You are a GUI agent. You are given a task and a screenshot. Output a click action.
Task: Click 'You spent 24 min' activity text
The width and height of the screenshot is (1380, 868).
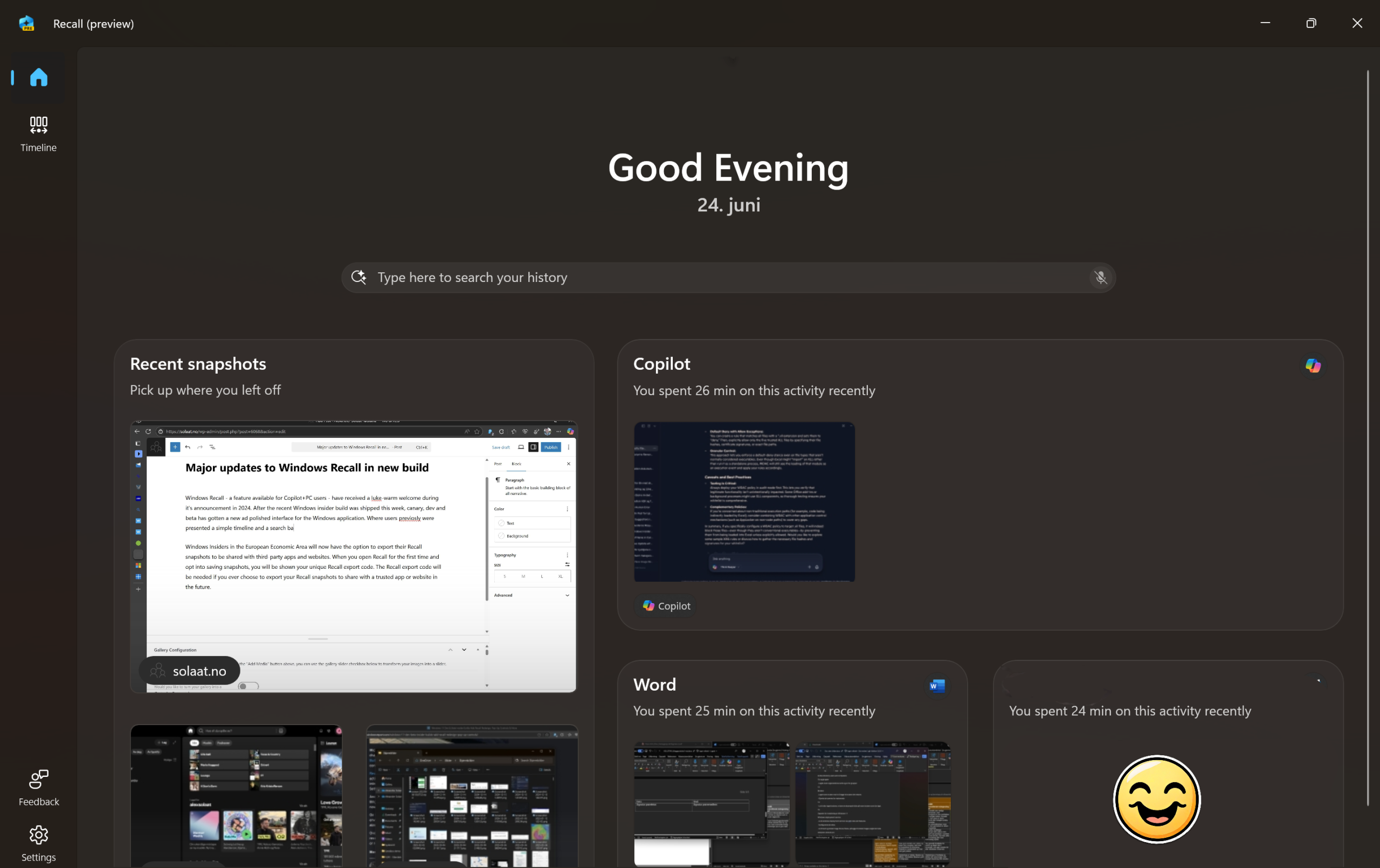click(1129, 711)
